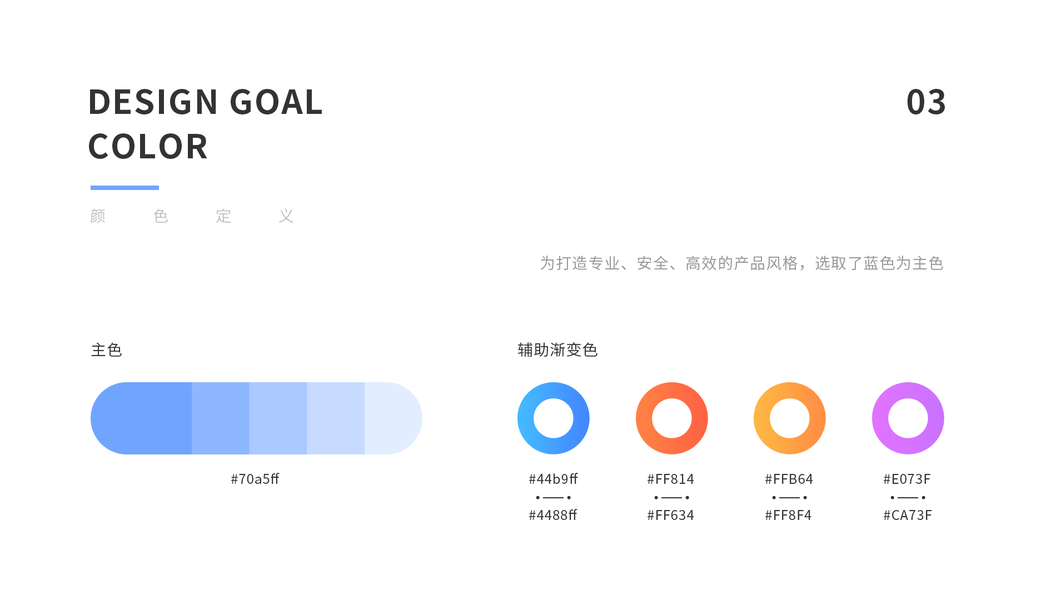This screenshot has height=600, width=1051.
Task: Select the fourth light blue swatch
Action: pyautogui.click(x=335, y=418)
